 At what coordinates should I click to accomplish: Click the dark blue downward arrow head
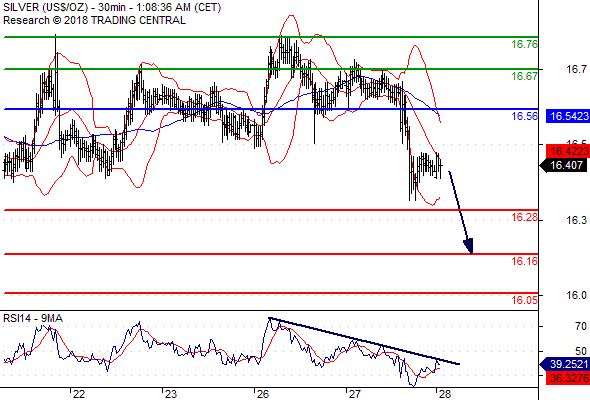tap(469, 246)
